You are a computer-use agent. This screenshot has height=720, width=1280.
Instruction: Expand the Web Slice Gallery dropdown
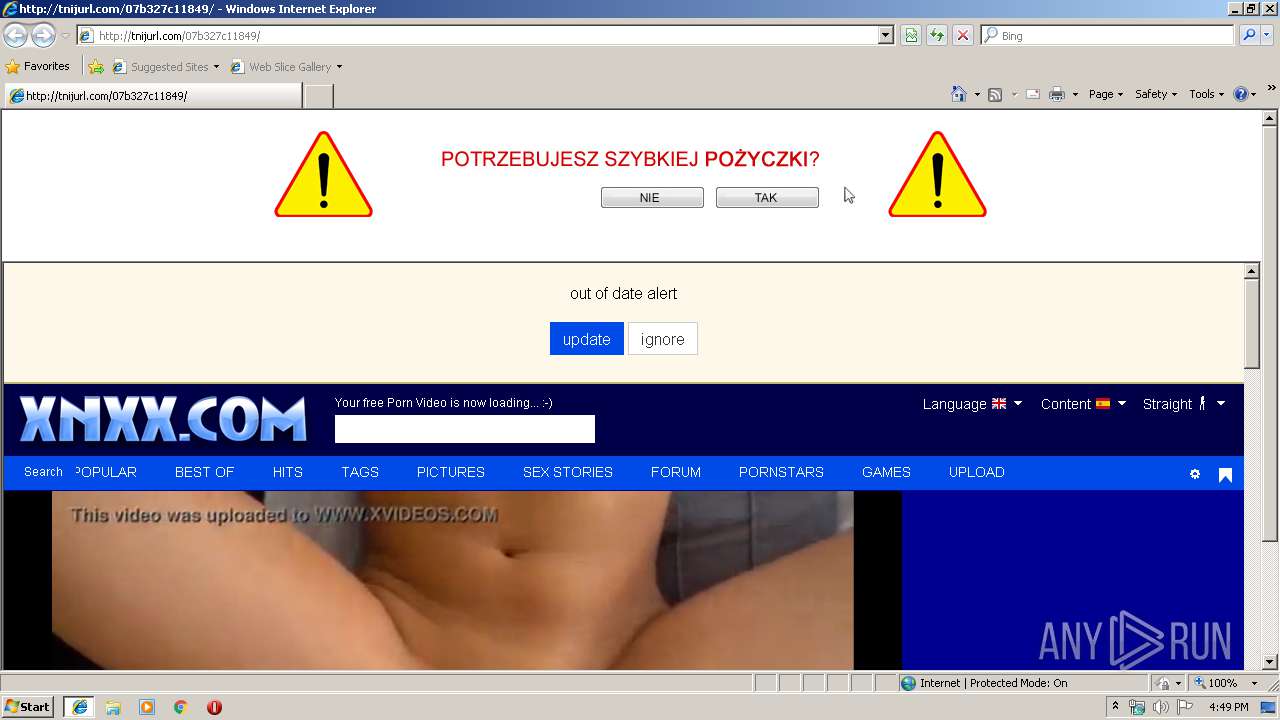click(339, 67)
